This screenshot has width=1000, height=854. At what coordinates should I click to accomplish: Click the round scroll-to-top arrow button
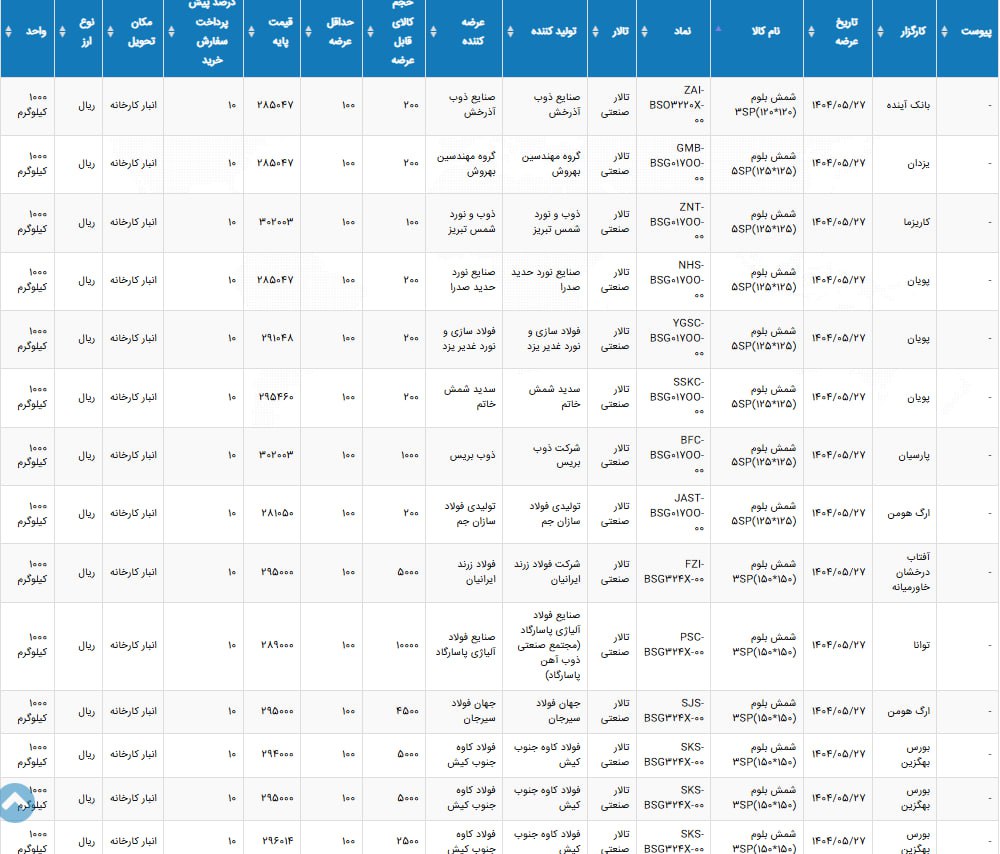[x=15, y=802]
